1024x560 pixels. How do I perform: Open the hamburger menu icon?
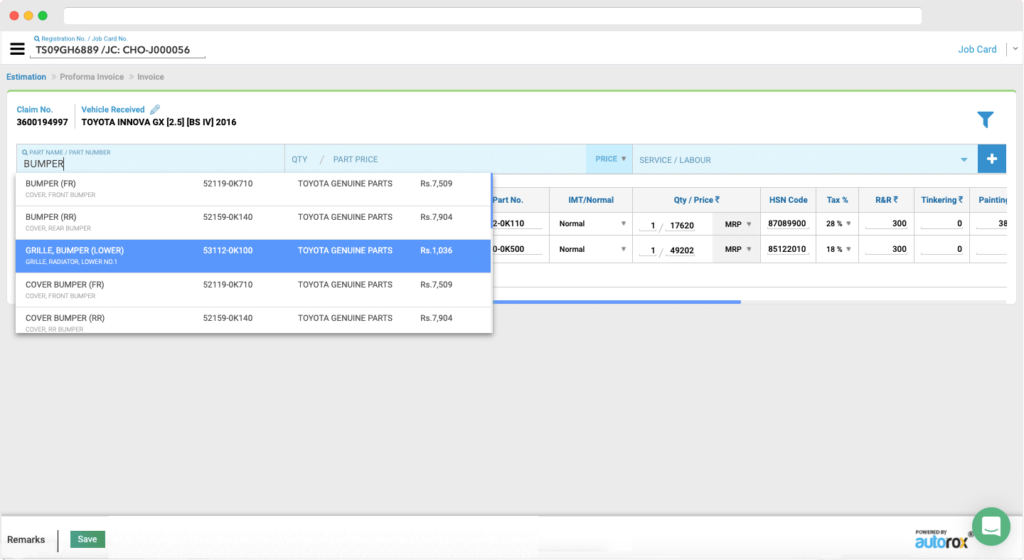(17, 49)
